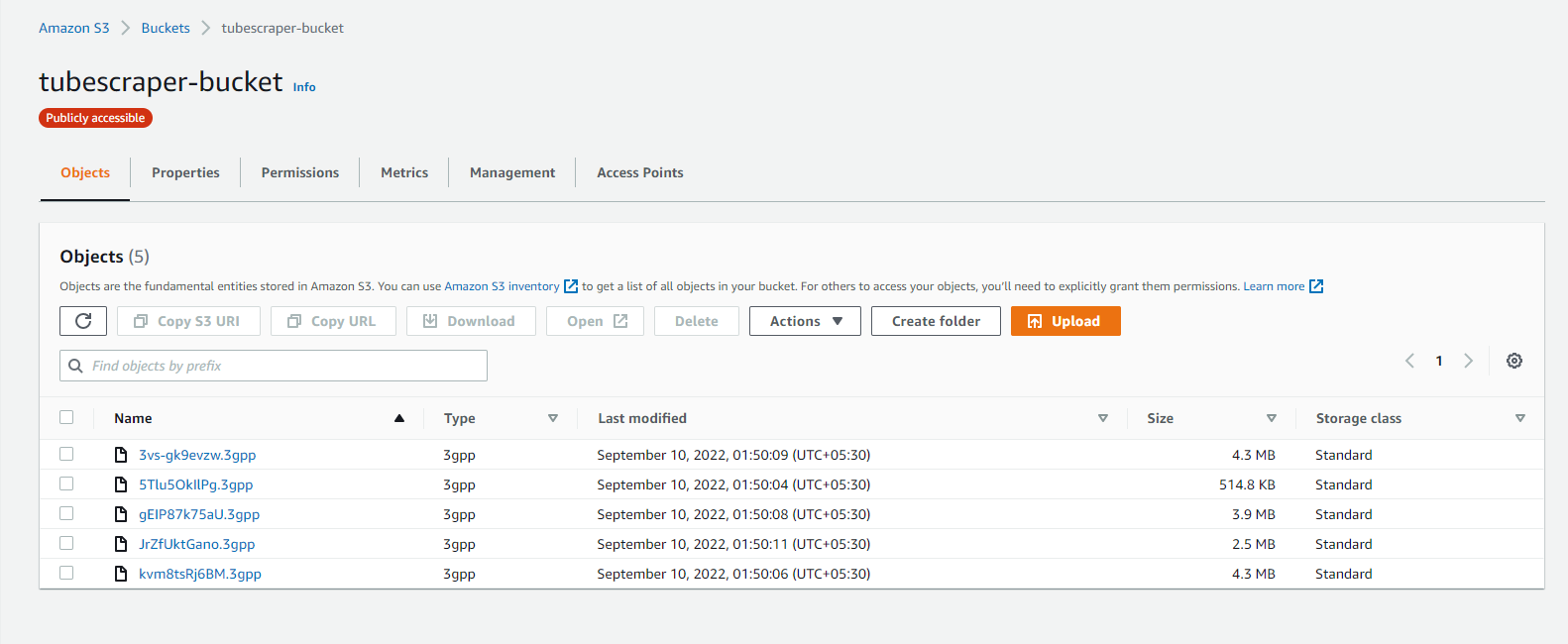Screen dimensions: 1568x644
Task: Open the Actions dropdown menu
Action: 805,321
